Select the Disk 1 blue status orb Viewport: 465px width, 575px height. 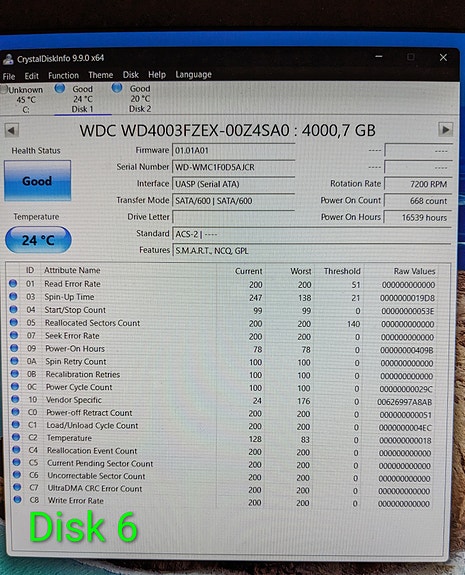pyautogui.click(x=60, y=88)
